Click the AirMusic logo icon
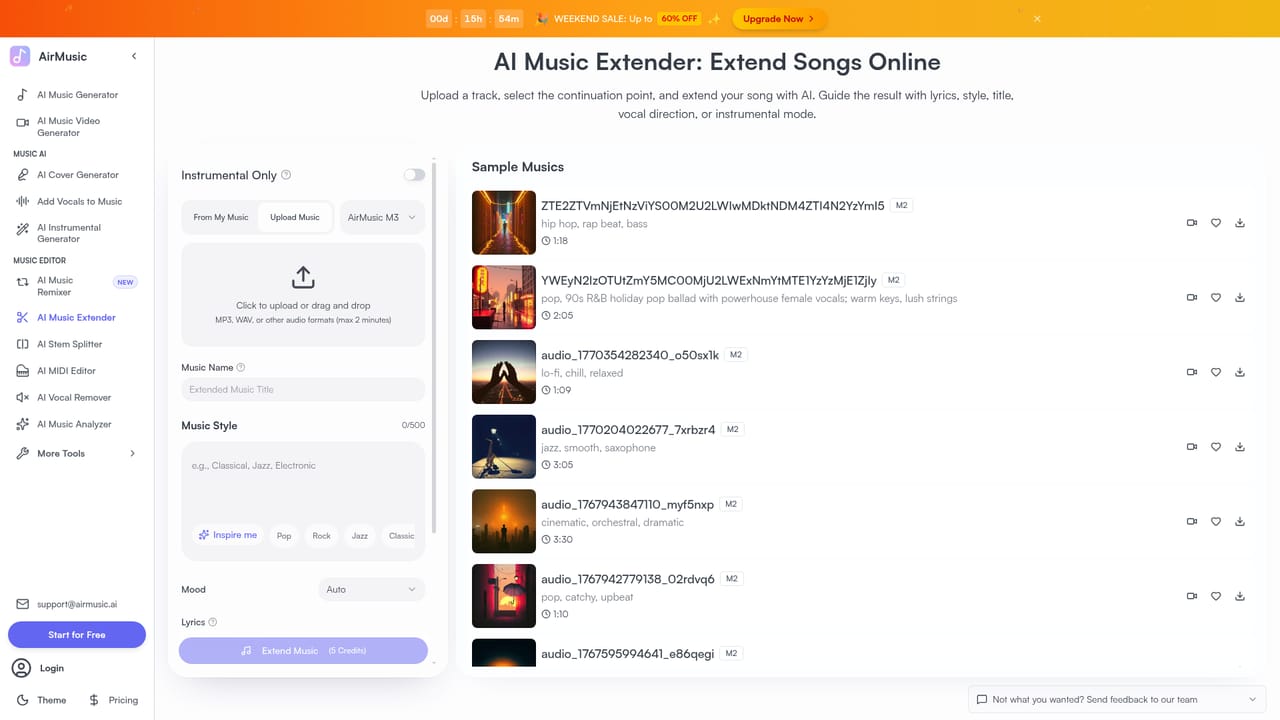This screenshot has width=1280, height=720. tap(20, 56)
